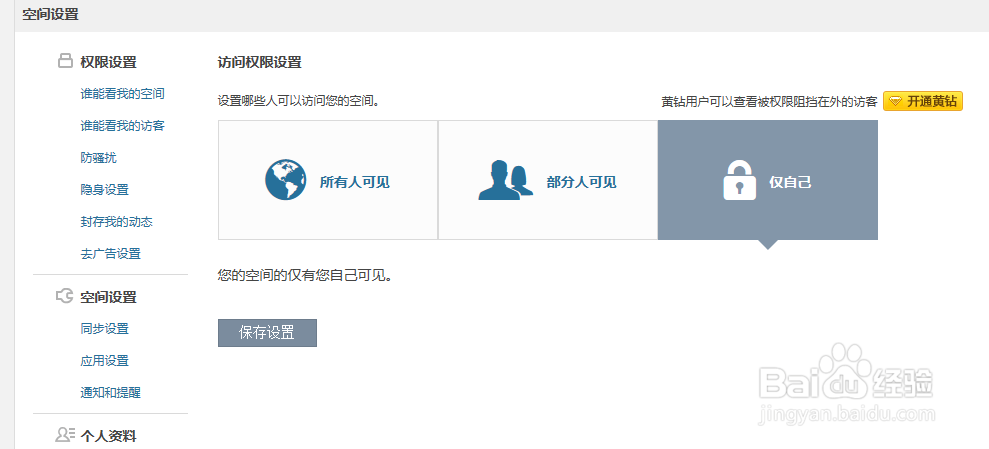Select the 空间设置 sidebar section header
This screenshot has width=989, height=449.
(108, 297)
